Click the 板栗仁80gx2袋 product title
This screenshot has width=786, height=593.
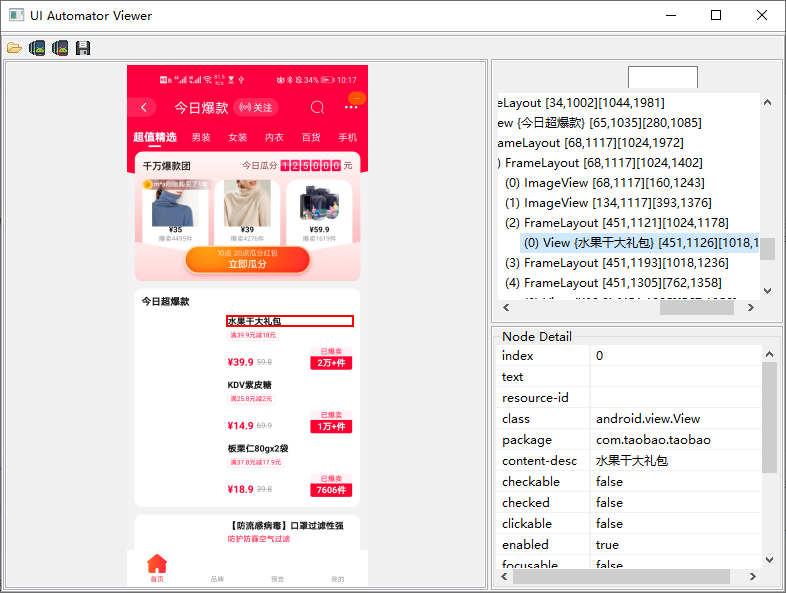258,448
